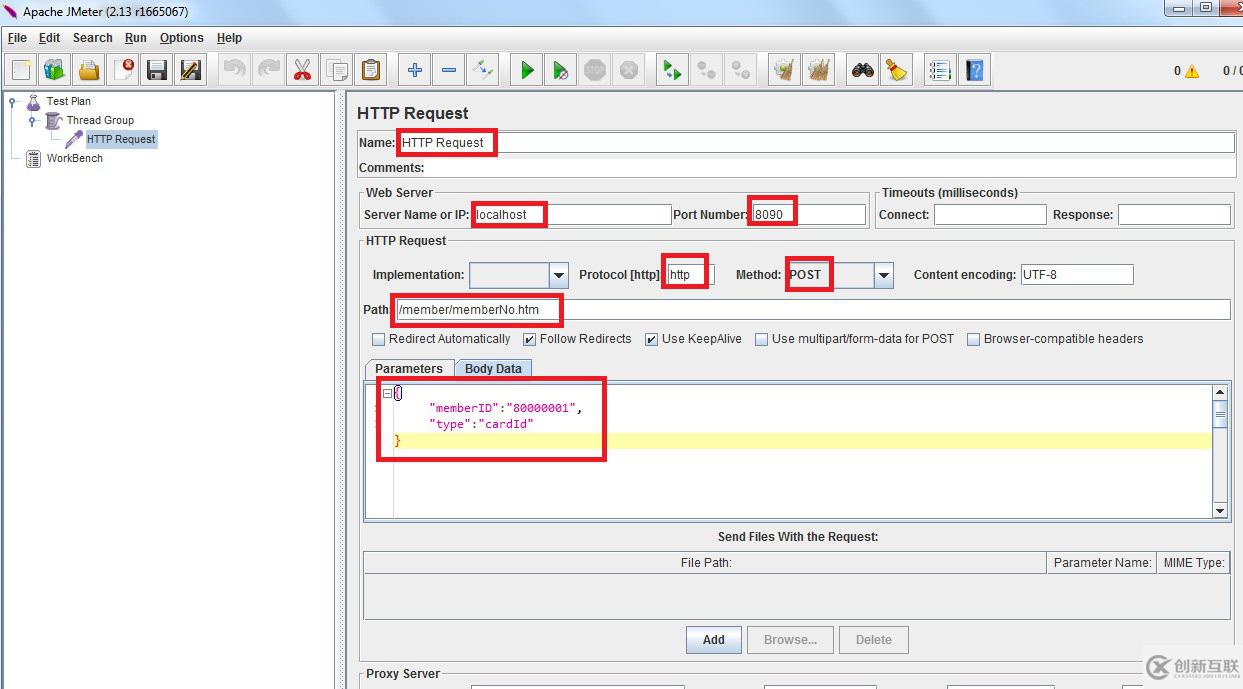Enable Redirect Automatically
Viewport: 1243px width, 689px height.
[x=378, y=339]
